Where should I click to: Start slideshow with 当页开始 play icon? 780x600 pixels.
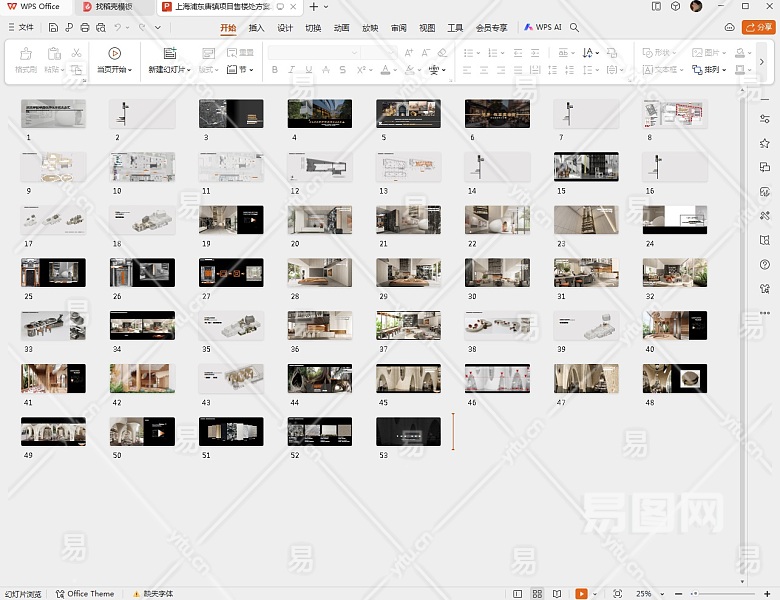tap(114, 53)
